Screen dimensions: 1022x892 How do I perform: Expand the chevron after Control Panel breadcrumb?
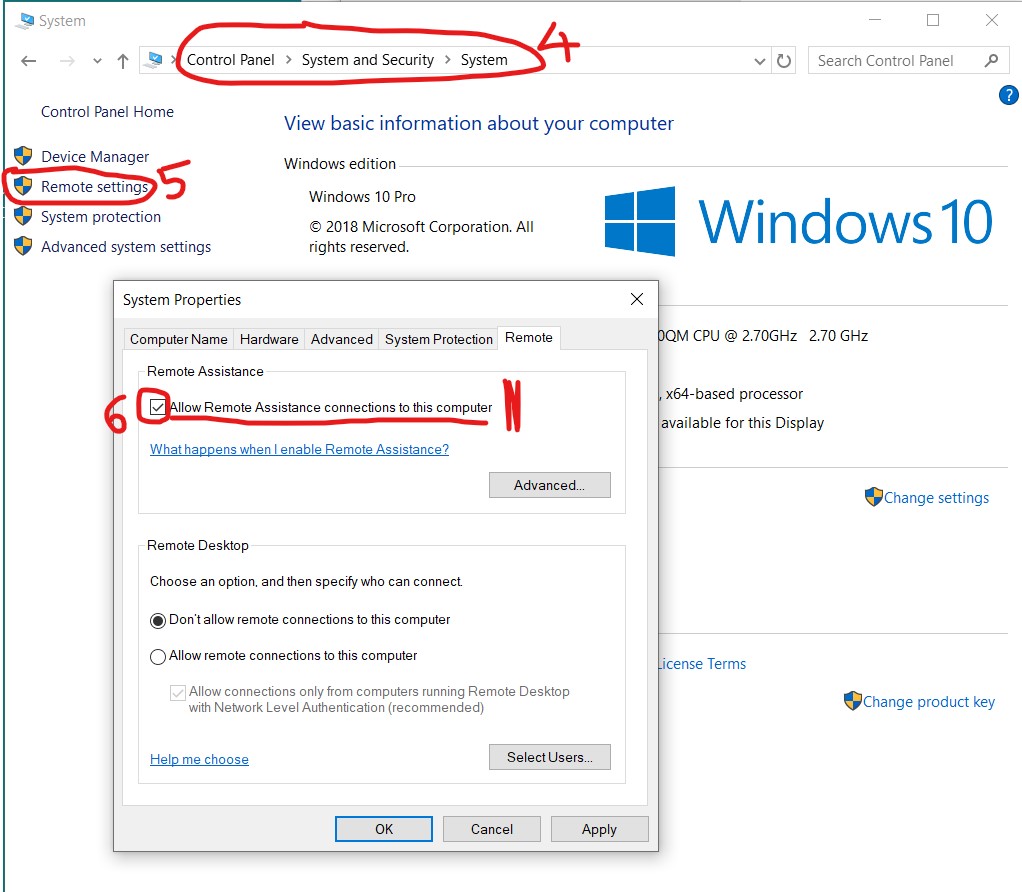coord(288,60)
